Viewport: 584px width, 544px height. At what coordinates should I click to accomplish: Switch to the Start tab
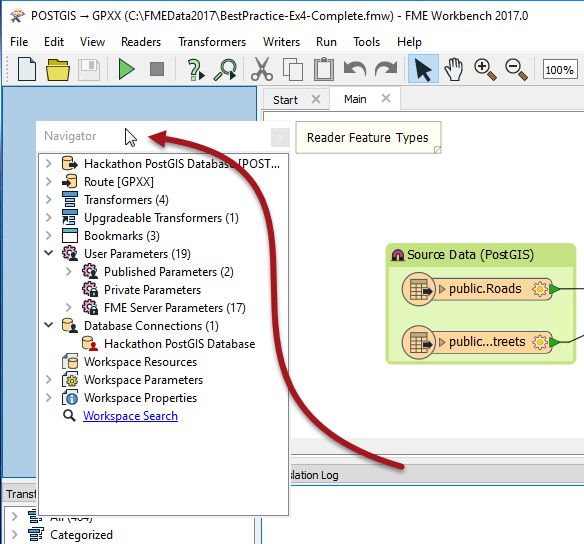pos(286,100)
